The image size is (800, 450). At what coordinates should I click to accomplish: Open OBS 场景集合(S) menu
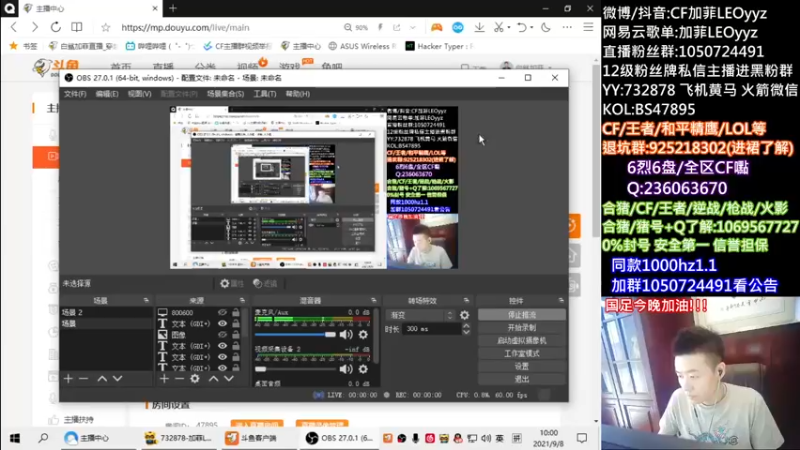tap(225, 94)
